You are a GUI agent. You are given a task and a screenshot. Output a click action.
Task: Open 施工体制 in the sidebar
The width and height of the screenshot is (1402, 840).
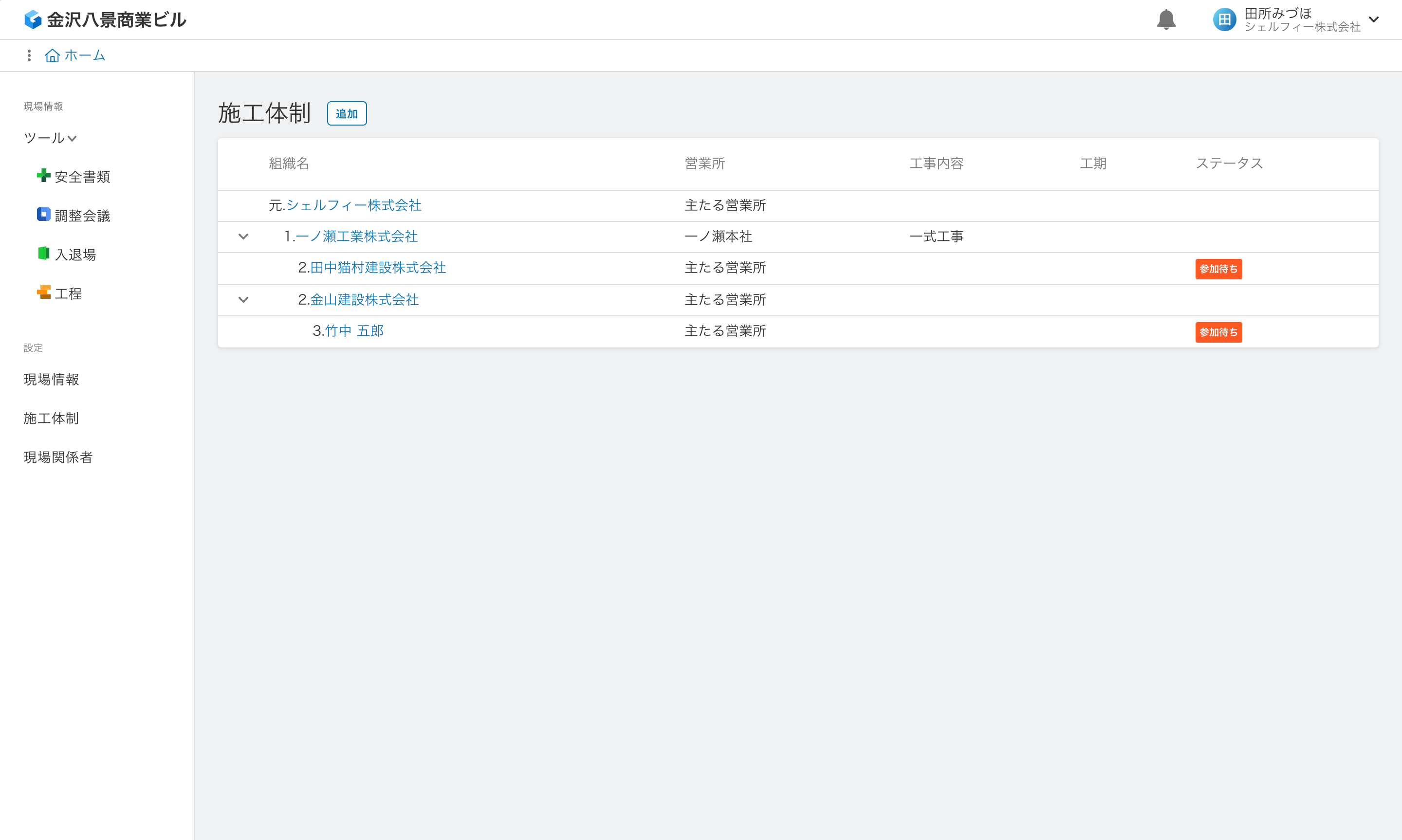(x=51, y=419)
